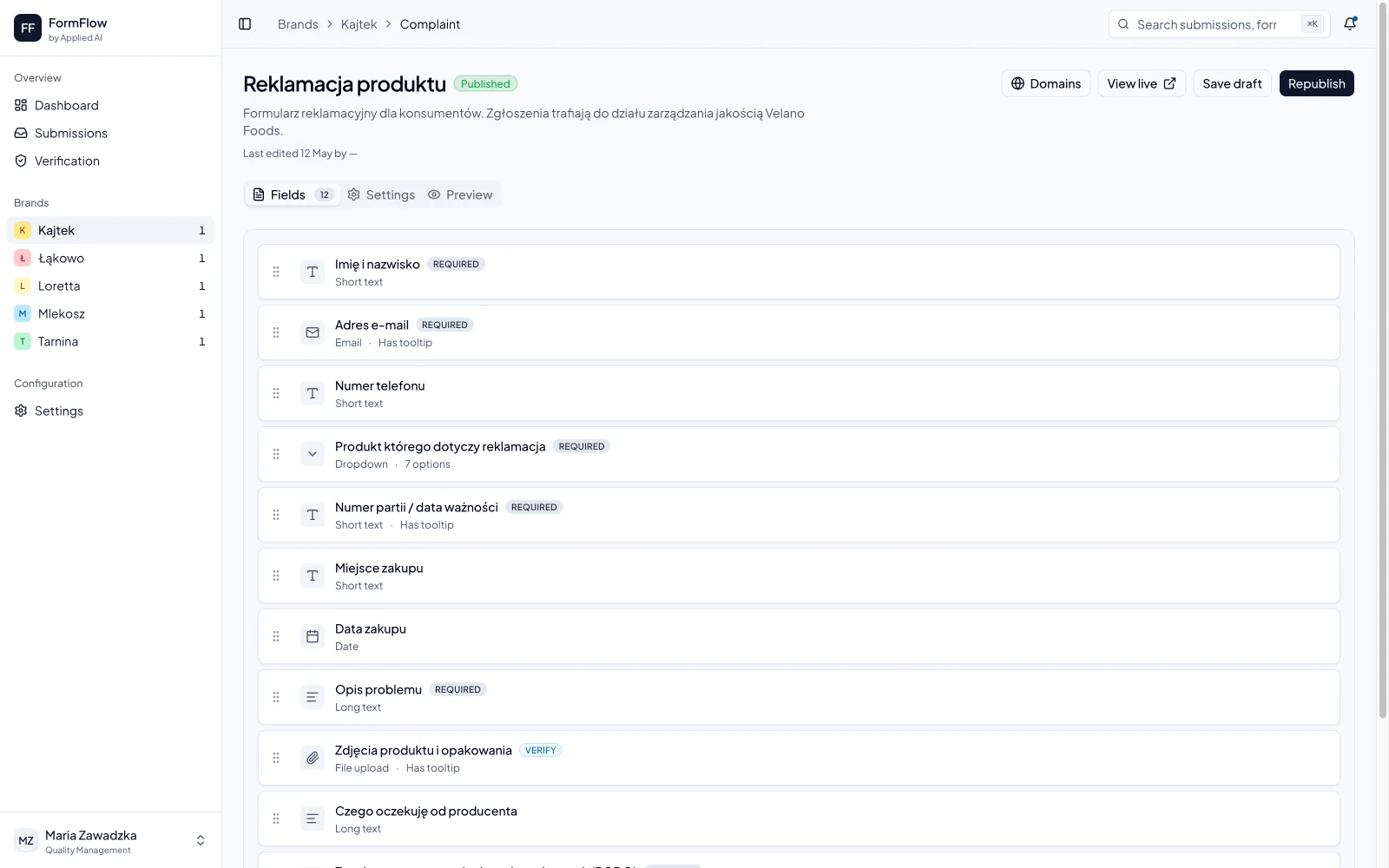Select the Tarnina brand
This screenshot has height=868, width=1389.
coord(110,341)
